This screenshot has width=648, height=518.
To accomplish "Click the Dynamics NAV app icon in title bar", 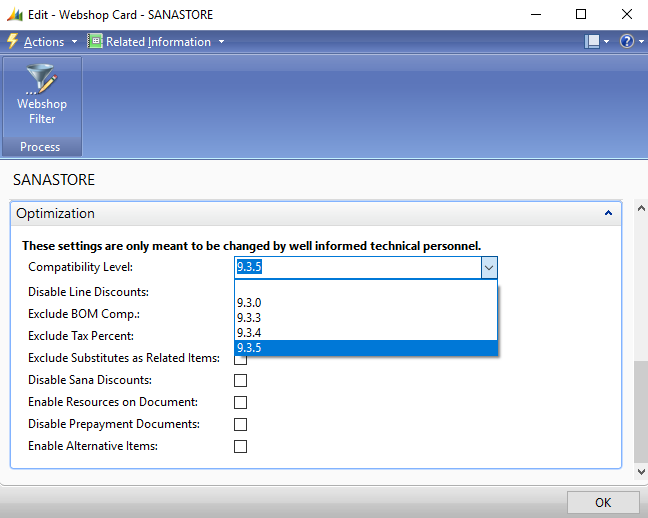I will pyautogui.click(x=15, y=15).
